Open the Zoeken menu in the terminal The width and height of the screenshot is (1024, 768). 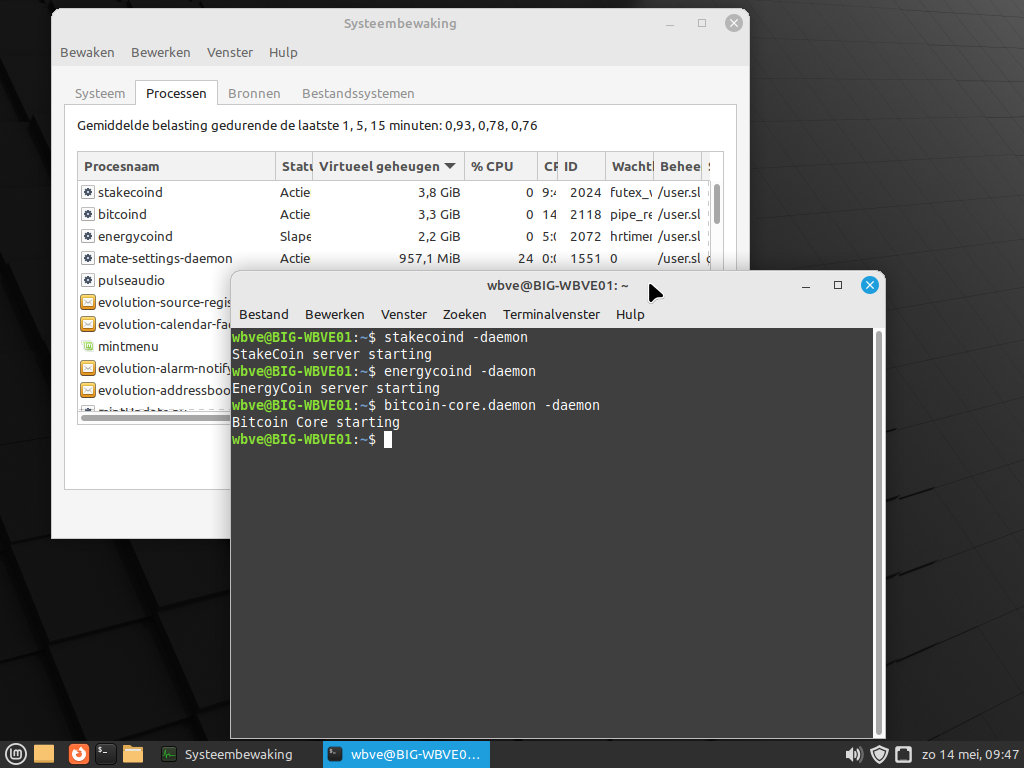464,314
